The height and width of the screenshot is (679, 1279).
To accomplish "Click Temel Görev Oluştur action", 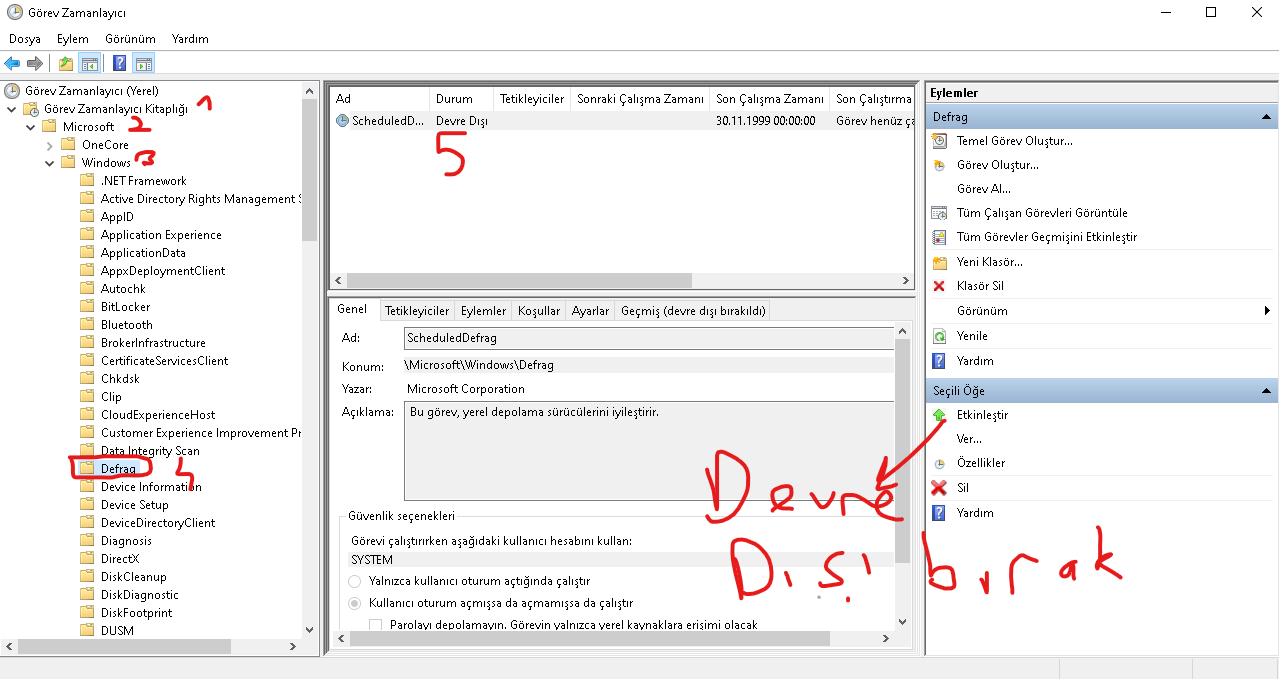I will (1014, 141).
